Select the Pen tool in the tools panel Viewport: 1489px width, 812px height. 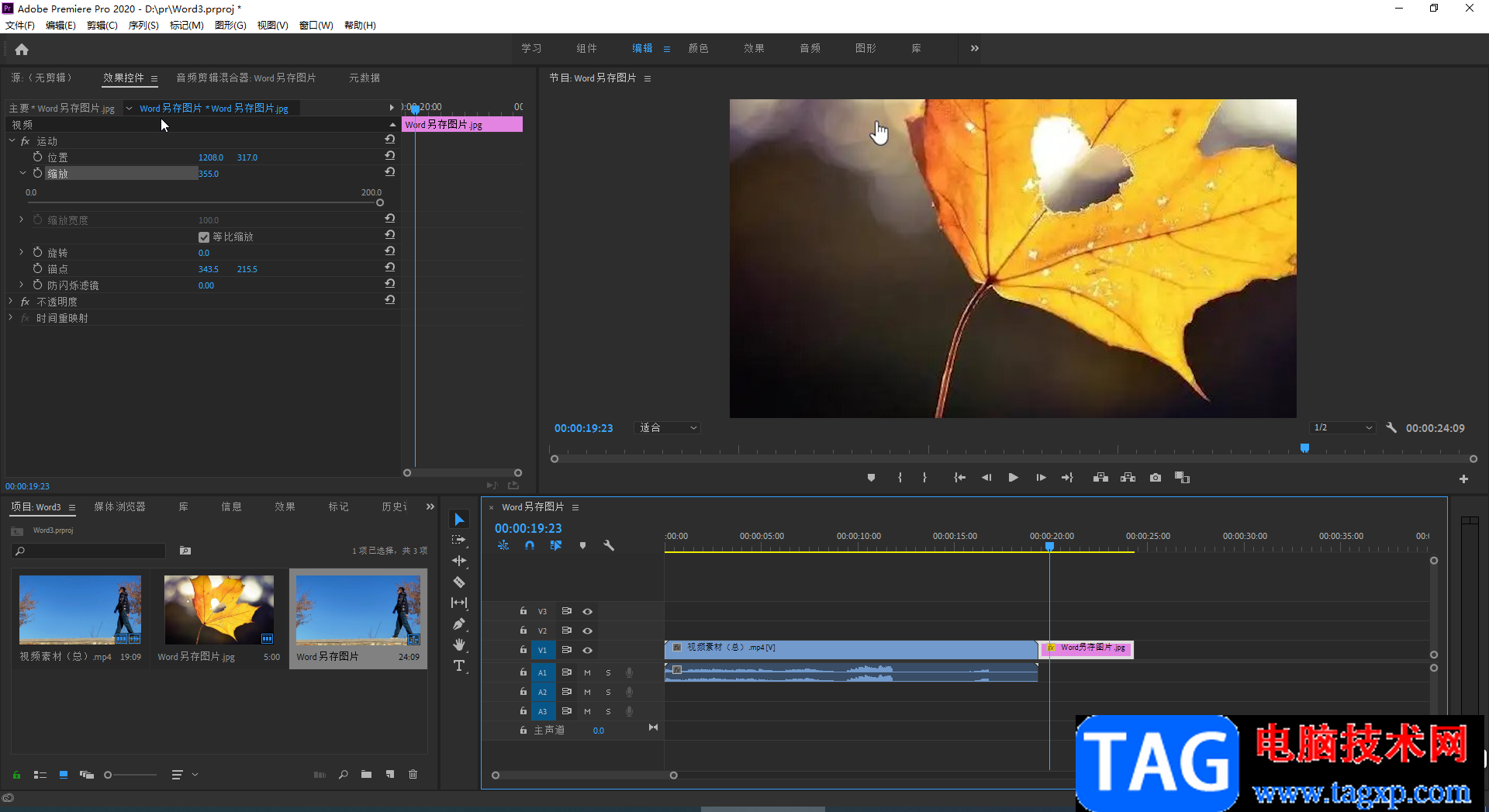point(459,624)
